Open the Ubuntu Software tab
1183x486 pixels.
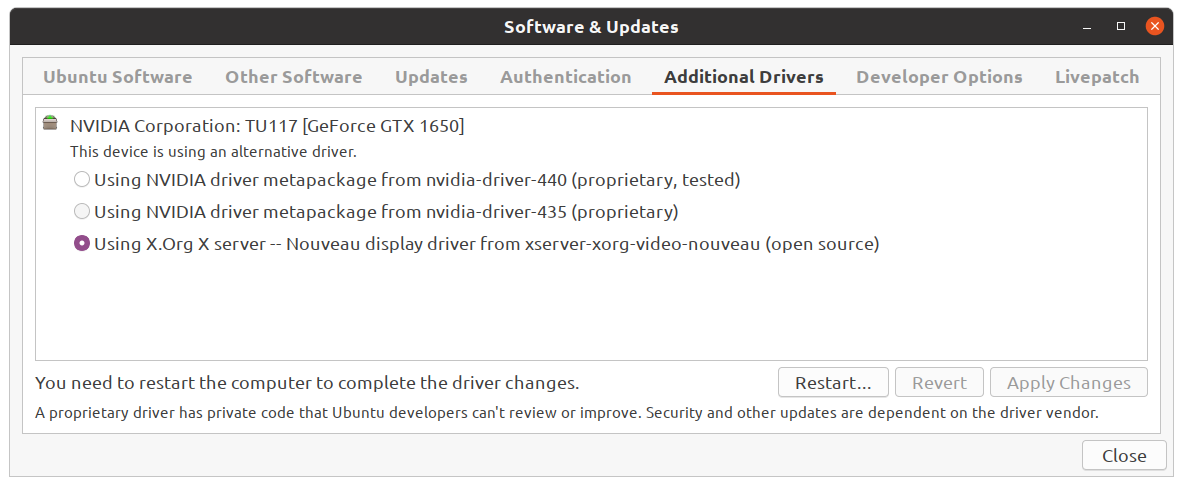click(118, 77)
